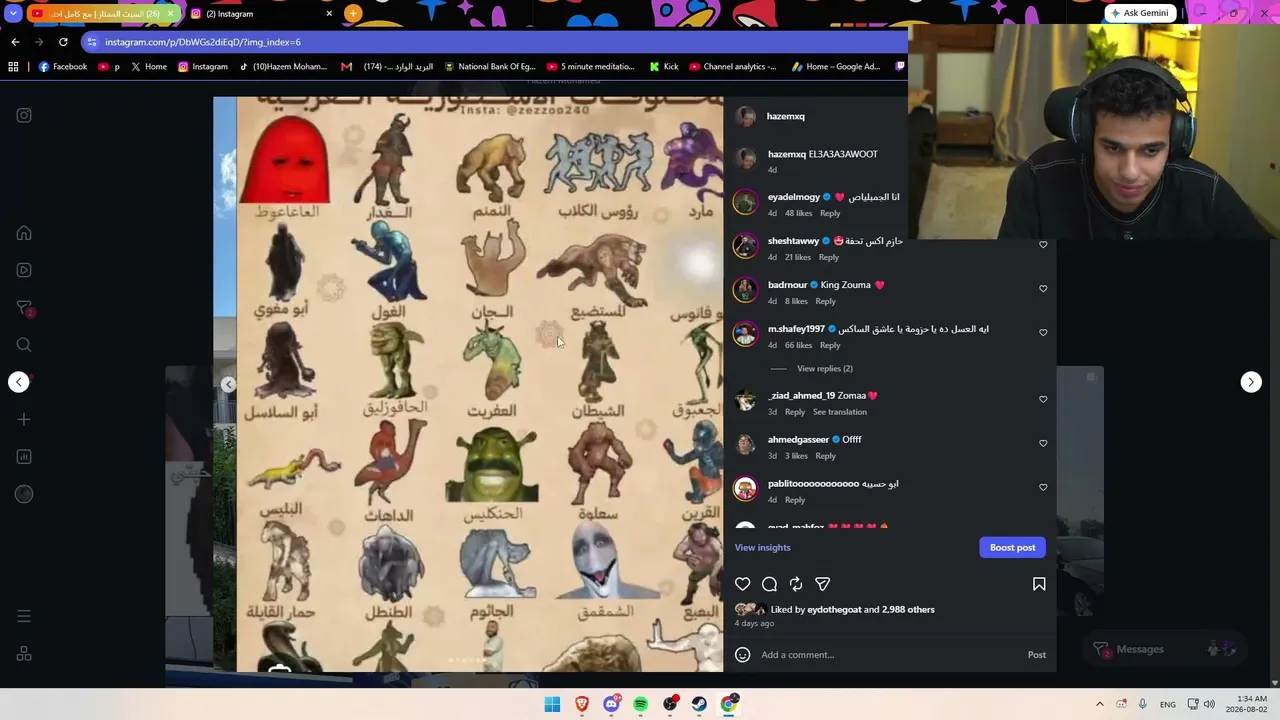Viewport: 1280px width, 720px height.
Task: Launch Brave from the taskbar
Action: tap(582, 704)
